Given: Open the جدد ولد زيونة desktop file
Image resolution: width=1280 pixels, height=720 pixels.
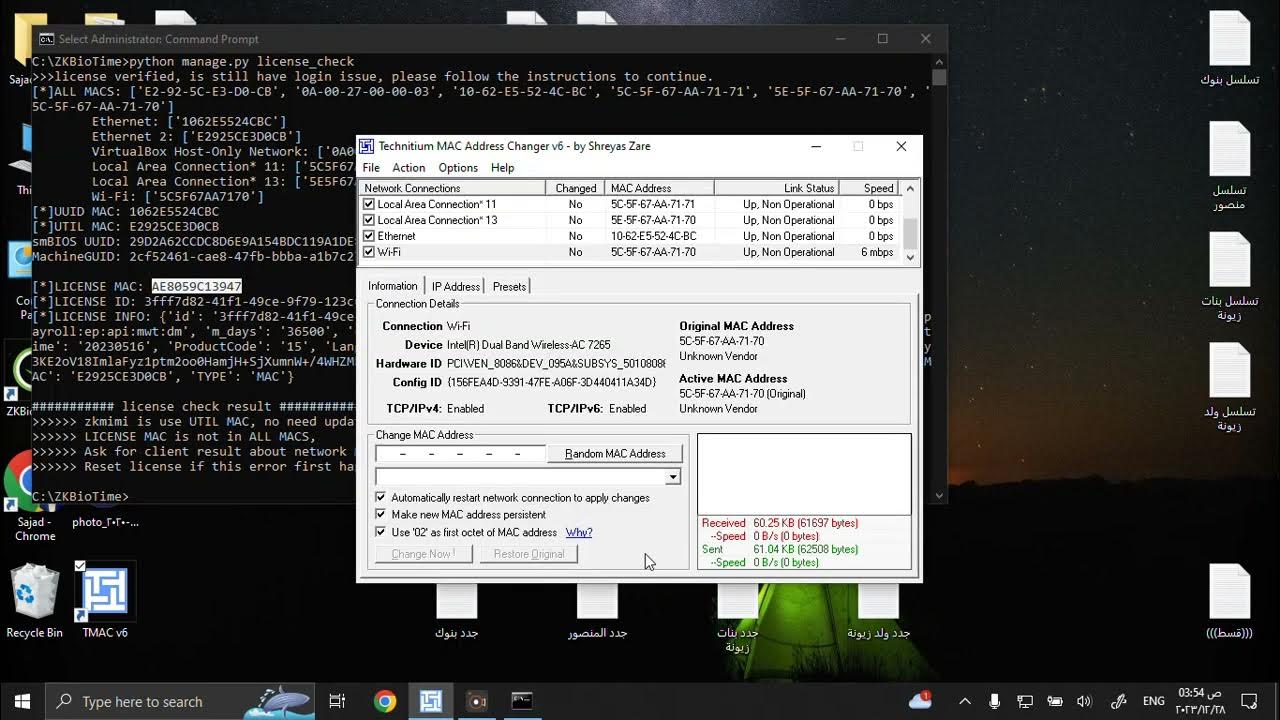Looking at the screenshot, I should 878,611.
